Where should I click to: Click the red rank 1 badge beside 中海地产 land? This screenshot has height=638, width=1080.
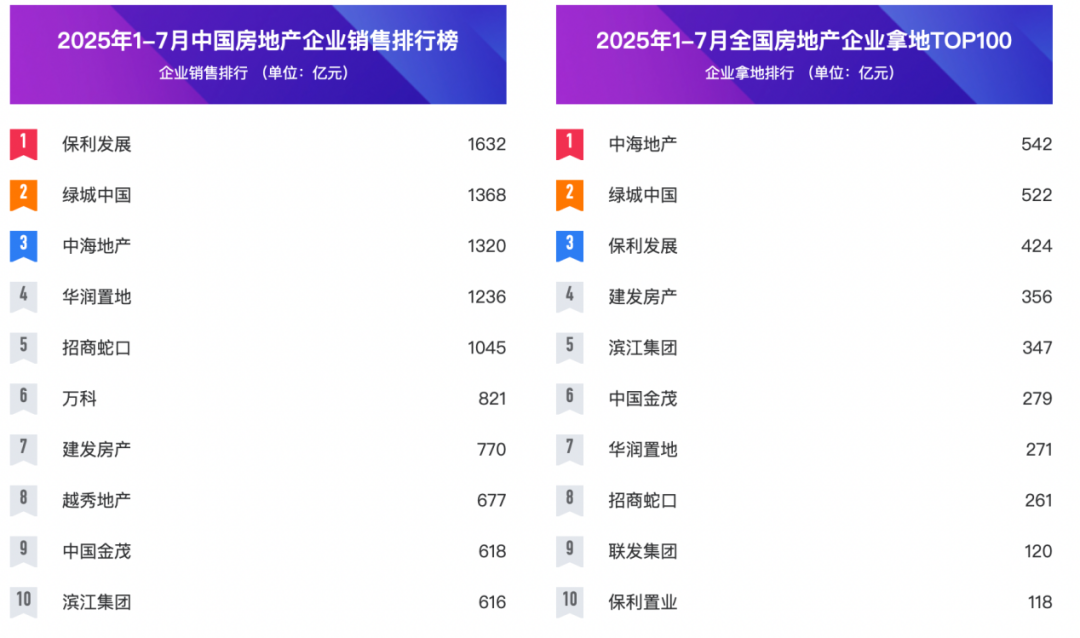pyautogui.click(x=569, y=144)
